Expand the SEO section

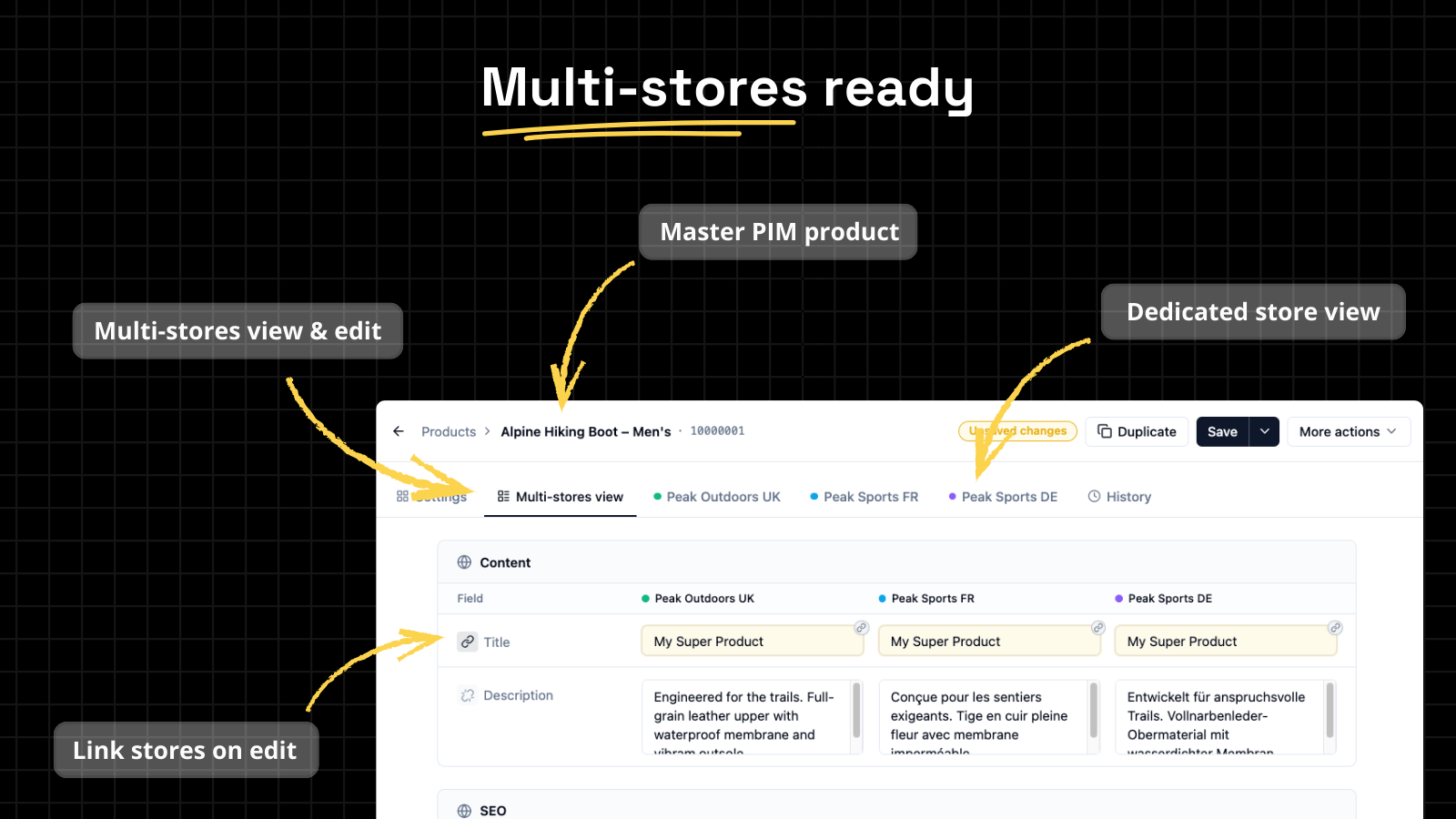coord(492,809)
